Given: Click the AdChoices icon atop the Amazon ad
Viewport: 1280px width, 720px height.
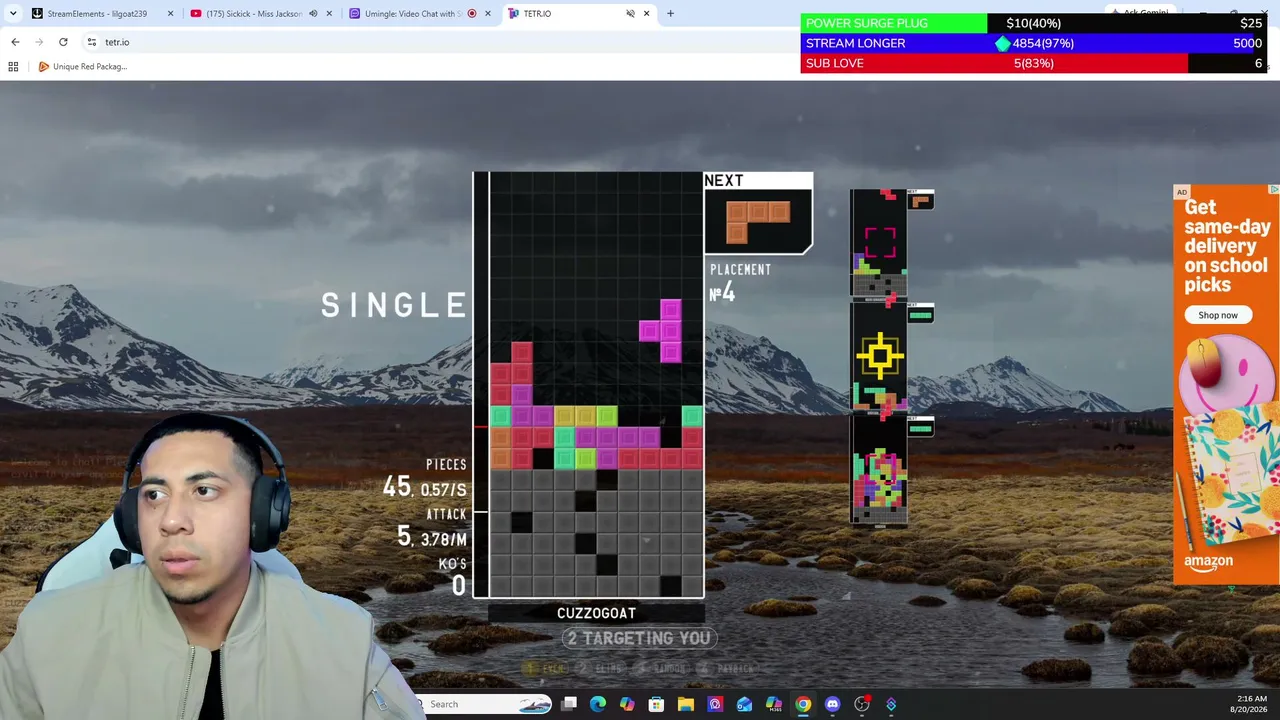Looking at the screenshot, I should click(1274, 190).
